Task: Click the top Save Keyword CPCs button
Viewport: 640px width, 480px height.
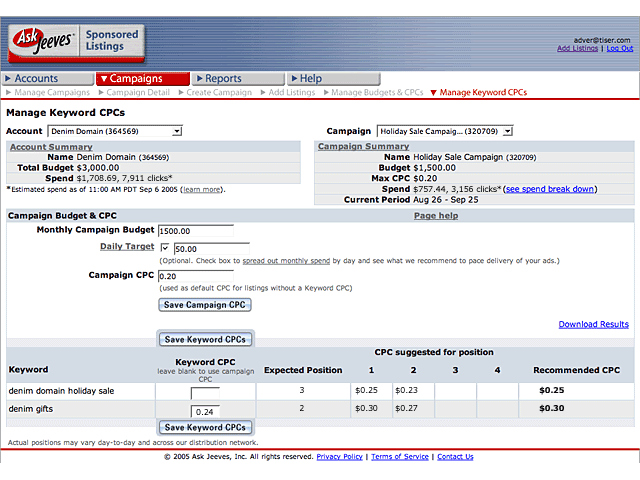Action: 205,339
